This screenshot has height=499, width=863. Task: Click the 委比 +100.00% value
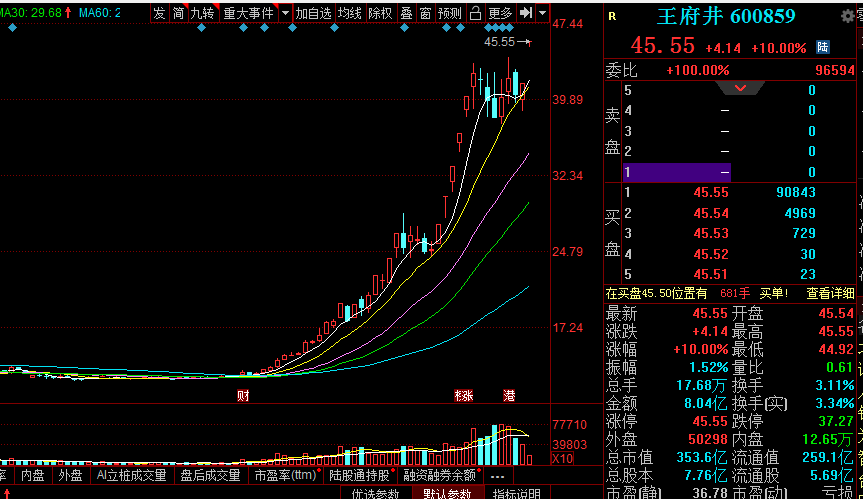pyautogui.click(x=697, y=70)
